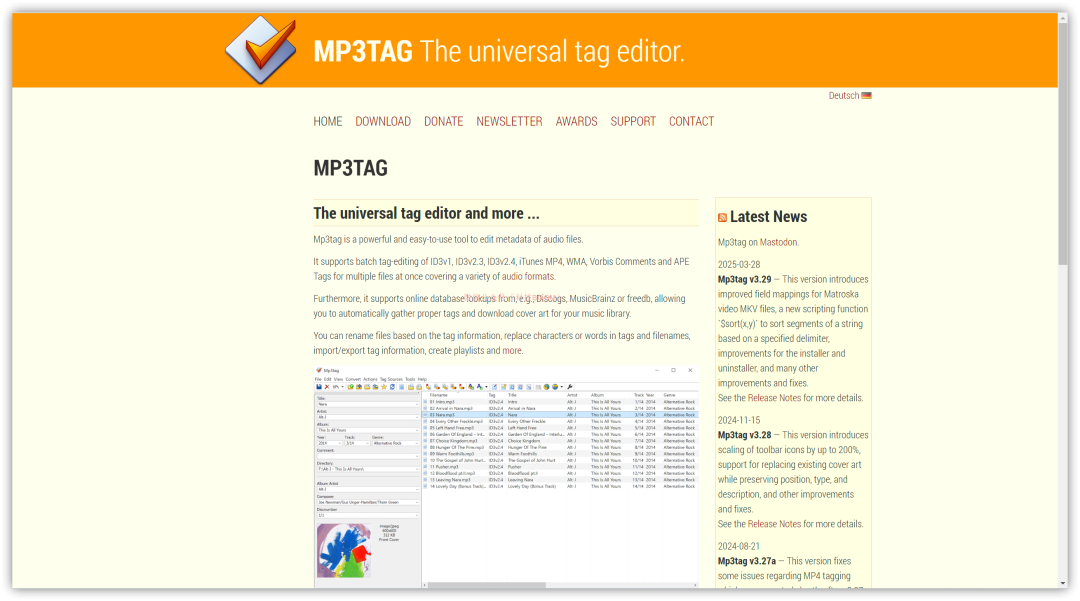This screenshot has width=1080, height=601.
Task: Click the Mp3tag application screenshot
Action: coord(506,476)
